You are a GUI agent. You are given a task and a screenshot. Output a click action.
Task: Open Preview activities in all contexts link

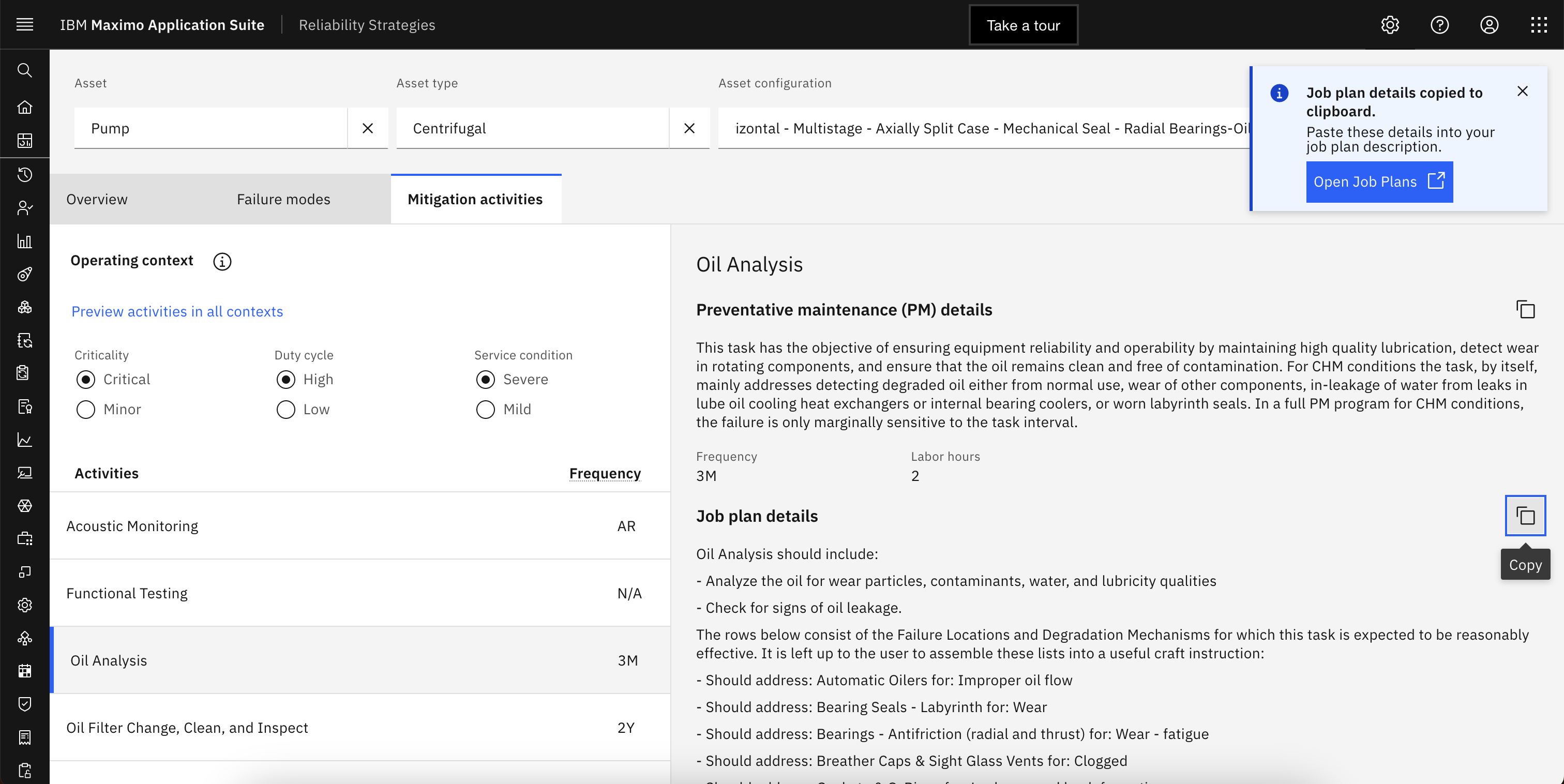(x=177, y=311)
